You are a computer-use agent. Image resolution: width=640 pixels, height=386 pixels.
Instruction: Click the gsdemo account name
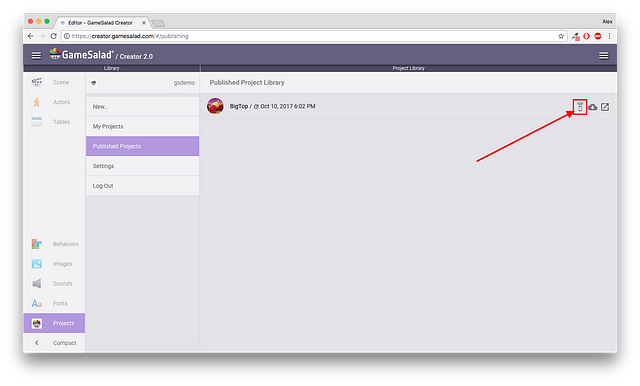(184, 83)
